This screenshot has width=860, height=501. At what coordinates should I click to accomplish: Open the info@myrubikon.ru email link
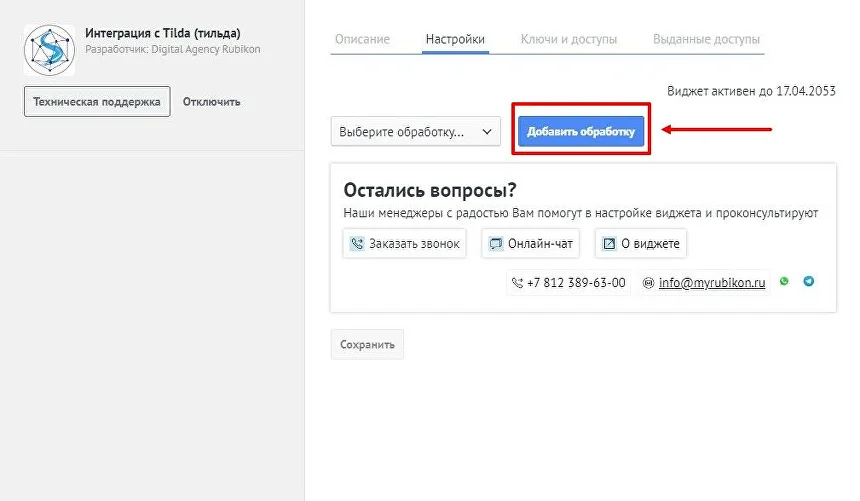point(712,283)
